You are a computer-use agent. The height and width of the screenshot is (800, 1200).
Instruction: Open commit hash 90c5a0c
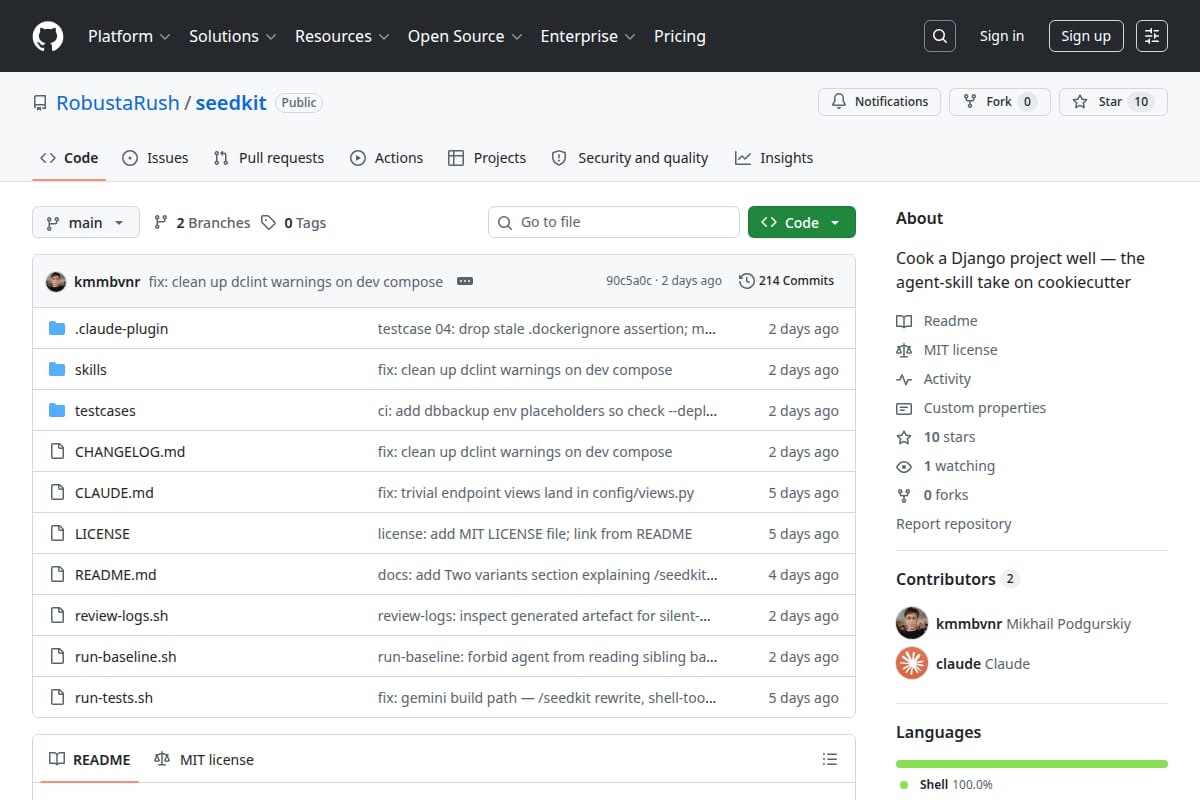[x=629, y=281]
